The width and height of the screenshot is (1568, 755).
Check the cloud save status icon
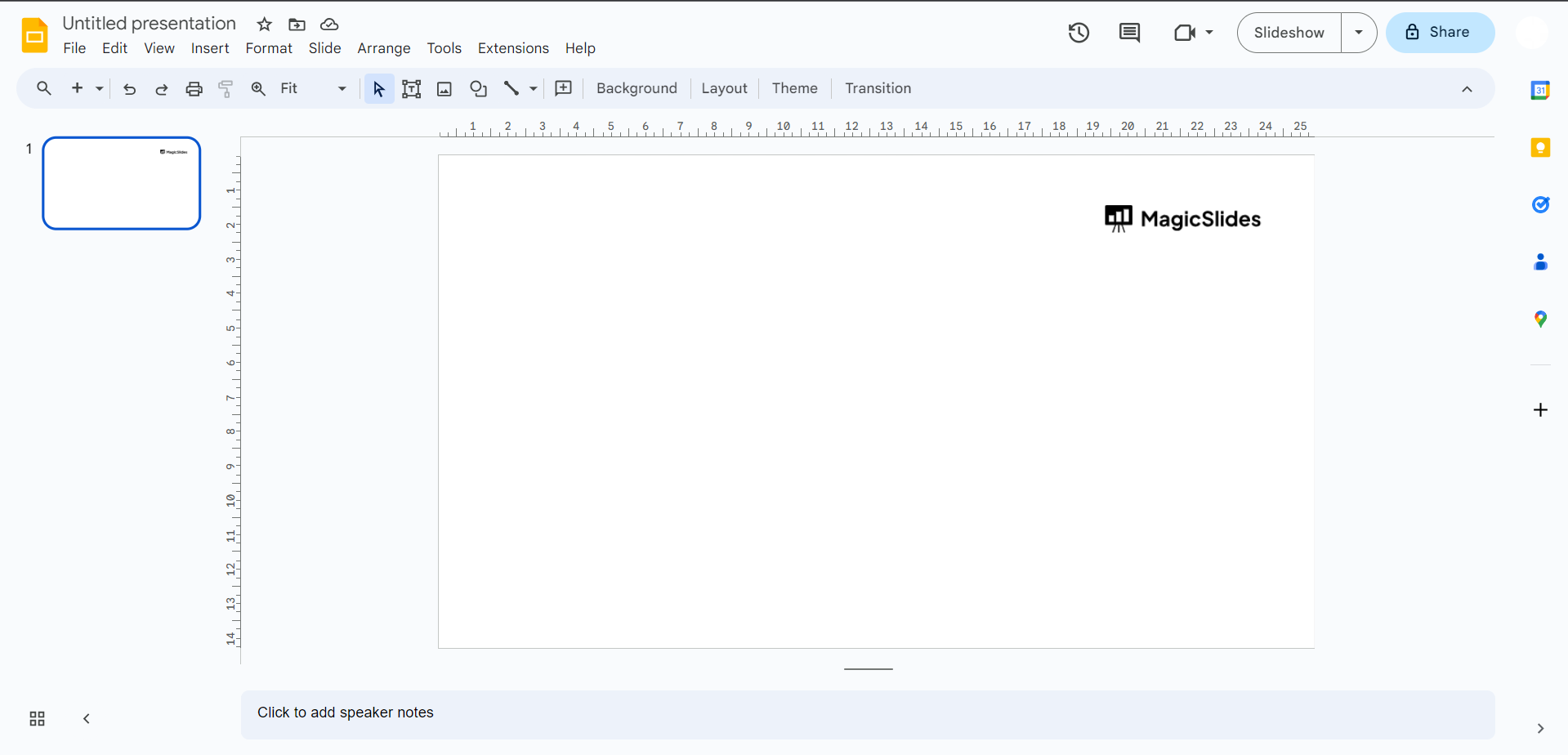pyautogui.click(x=329, y=25)
